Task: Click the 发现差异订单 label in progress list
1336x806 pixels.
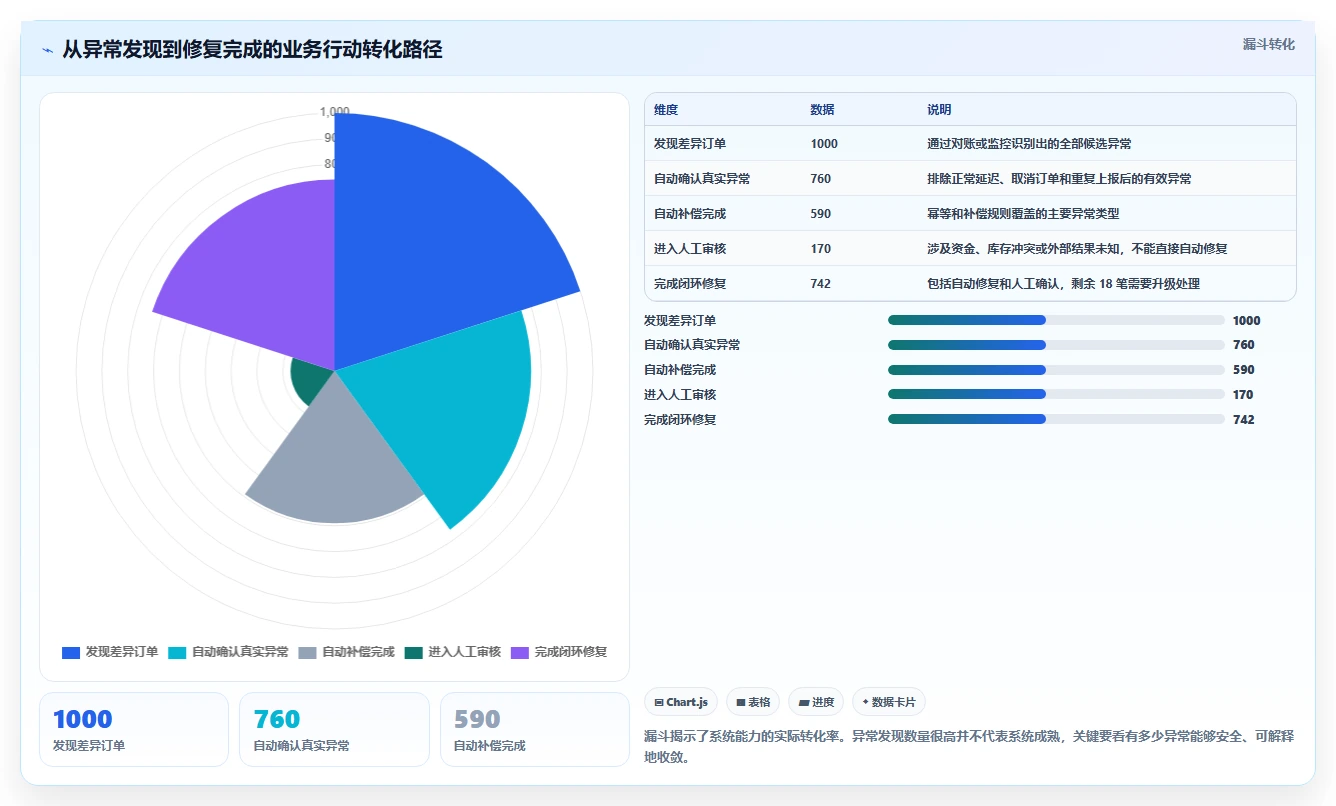Action: tap(680, 321)
